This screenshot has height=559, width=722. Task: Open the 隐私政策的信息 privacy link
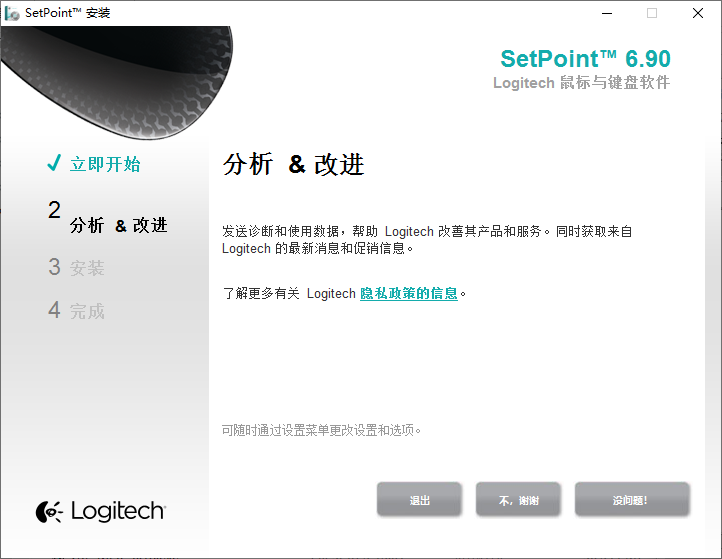(x=408, y=293)
